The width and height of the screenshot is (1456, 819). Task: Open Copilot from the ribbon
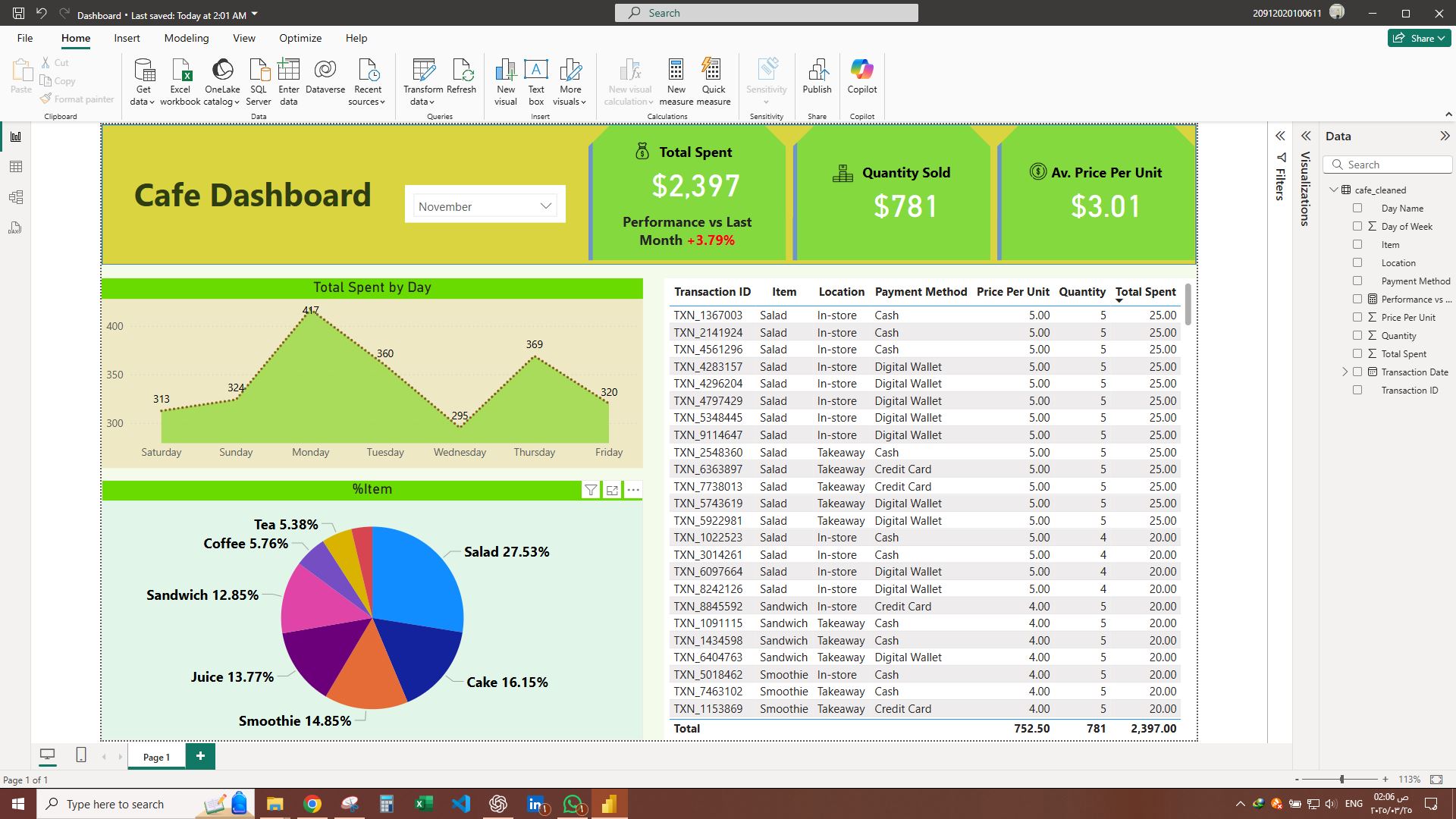click(861, 71)
